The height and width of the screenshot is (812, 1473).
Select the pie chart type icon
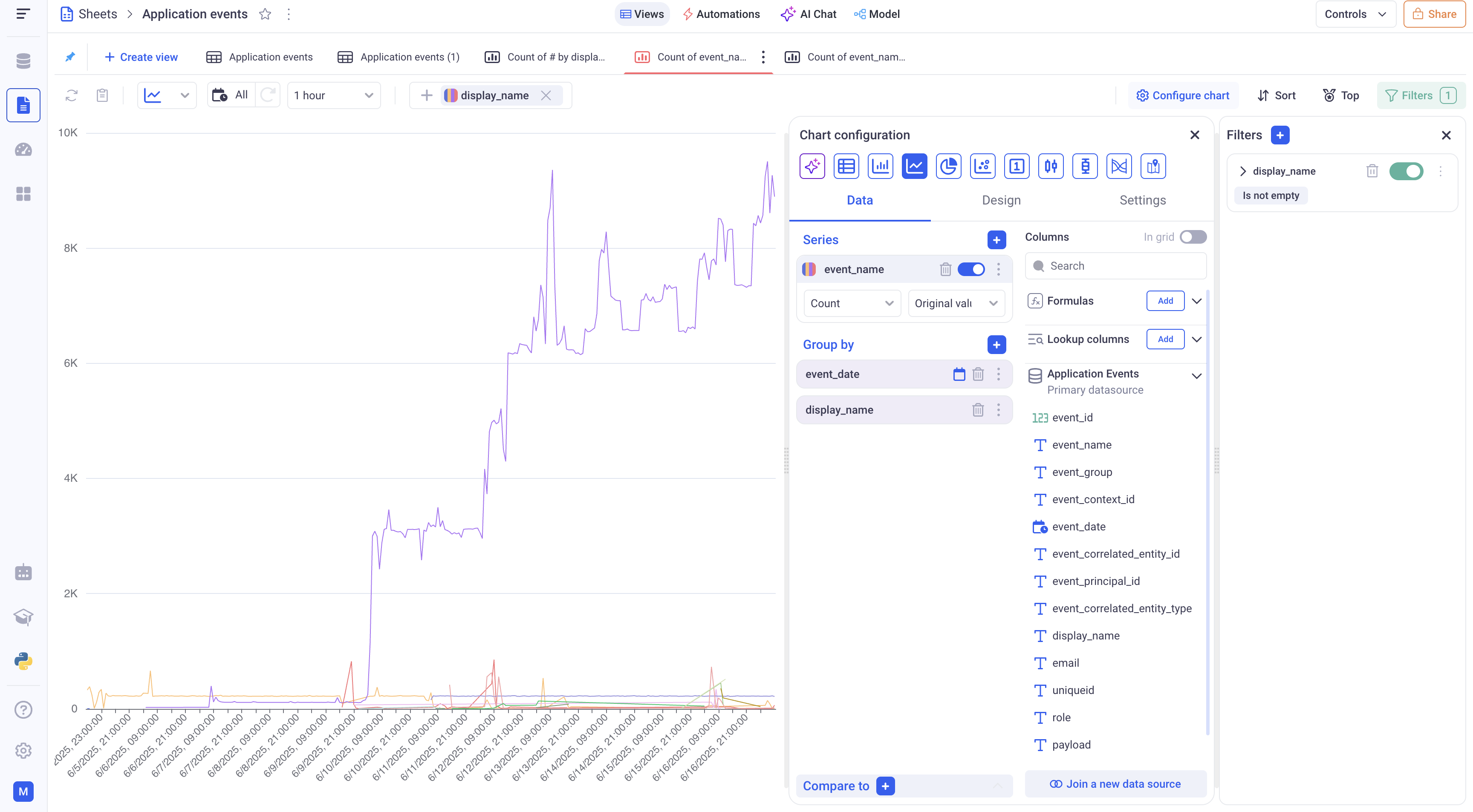(x=948, y=166)
